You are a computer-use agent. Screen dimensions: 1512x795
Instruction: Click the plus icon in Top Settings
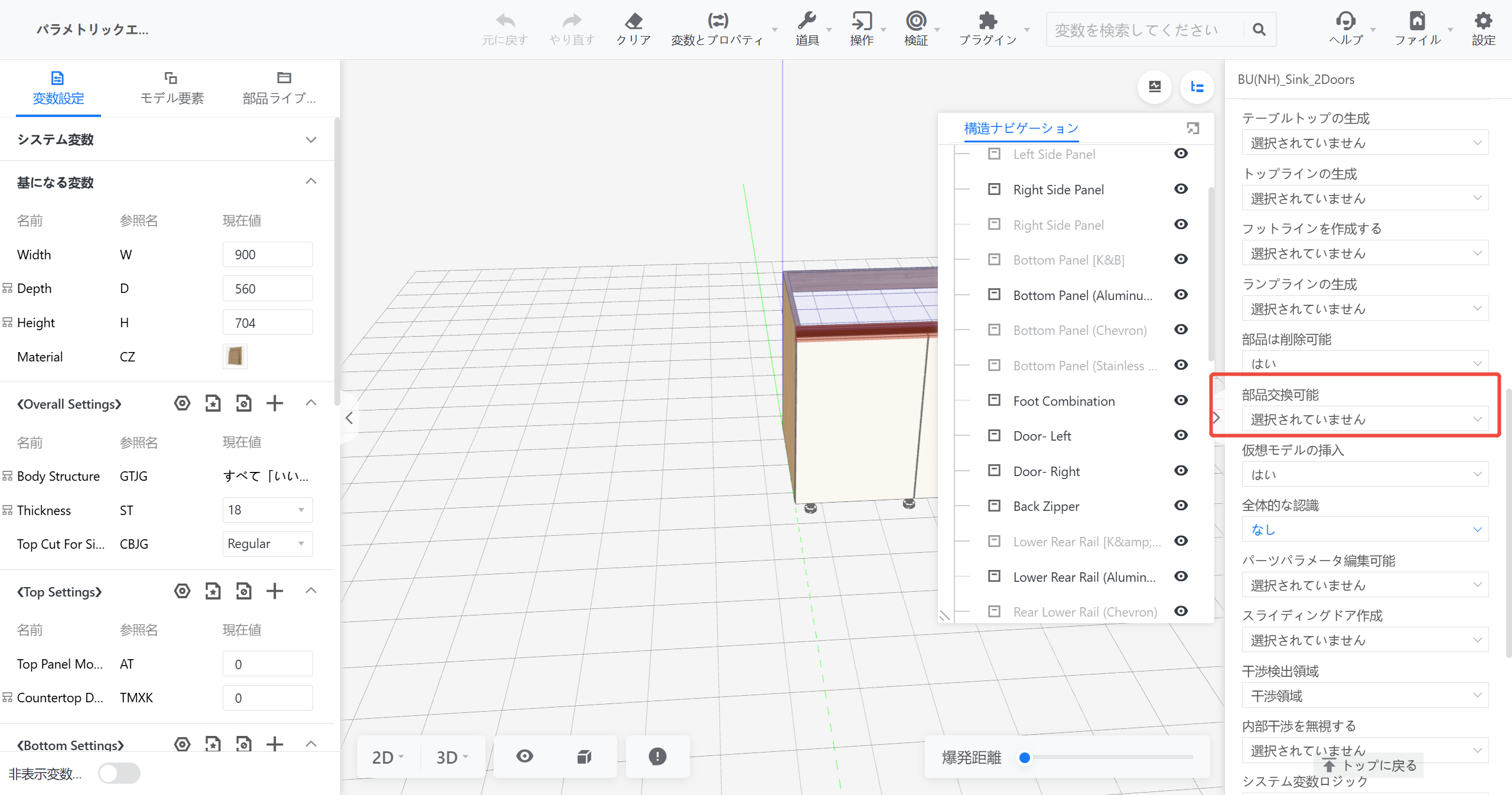click(x=275, y=591)
